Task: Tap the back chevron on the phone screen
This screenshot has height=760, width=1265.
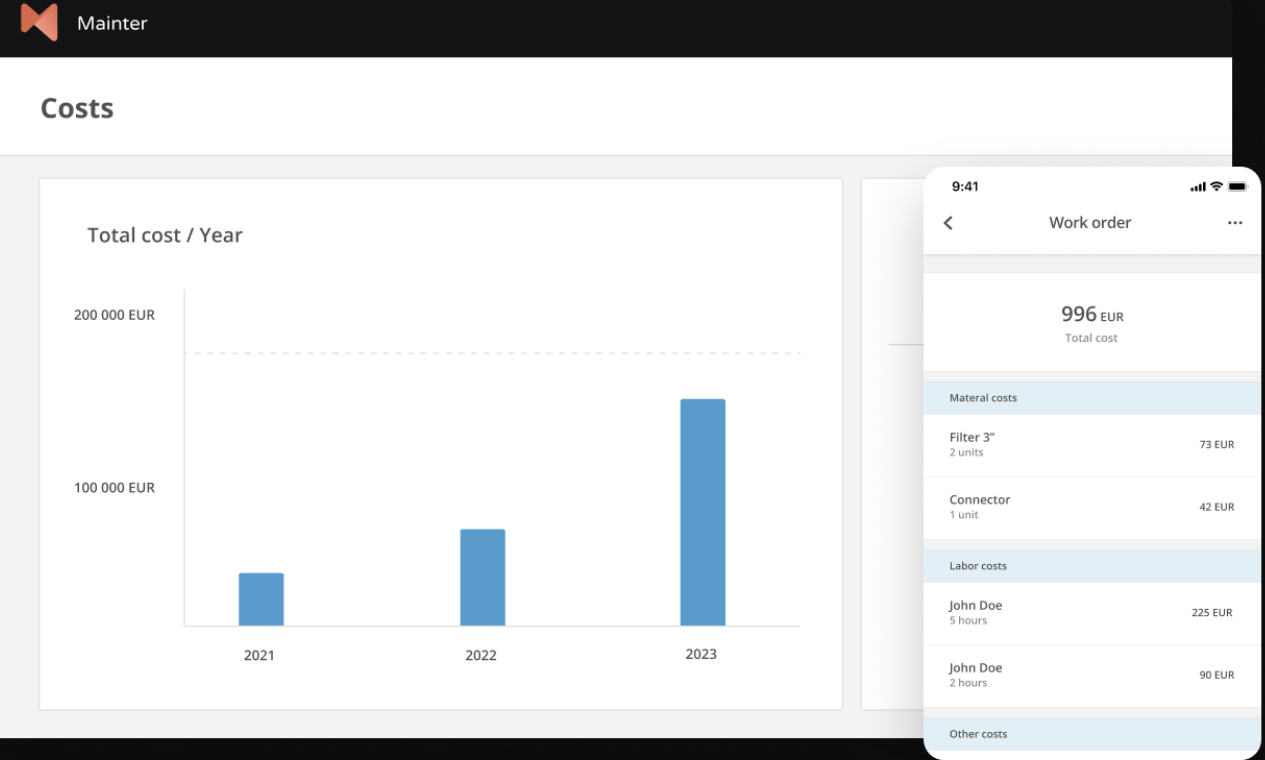Action: [x=947, y=223]
